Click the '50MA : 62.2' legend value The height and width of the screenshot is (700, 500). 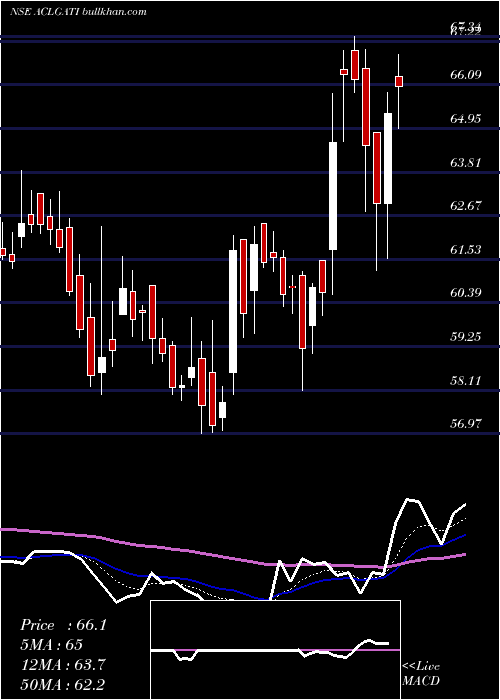click(63, 684)
